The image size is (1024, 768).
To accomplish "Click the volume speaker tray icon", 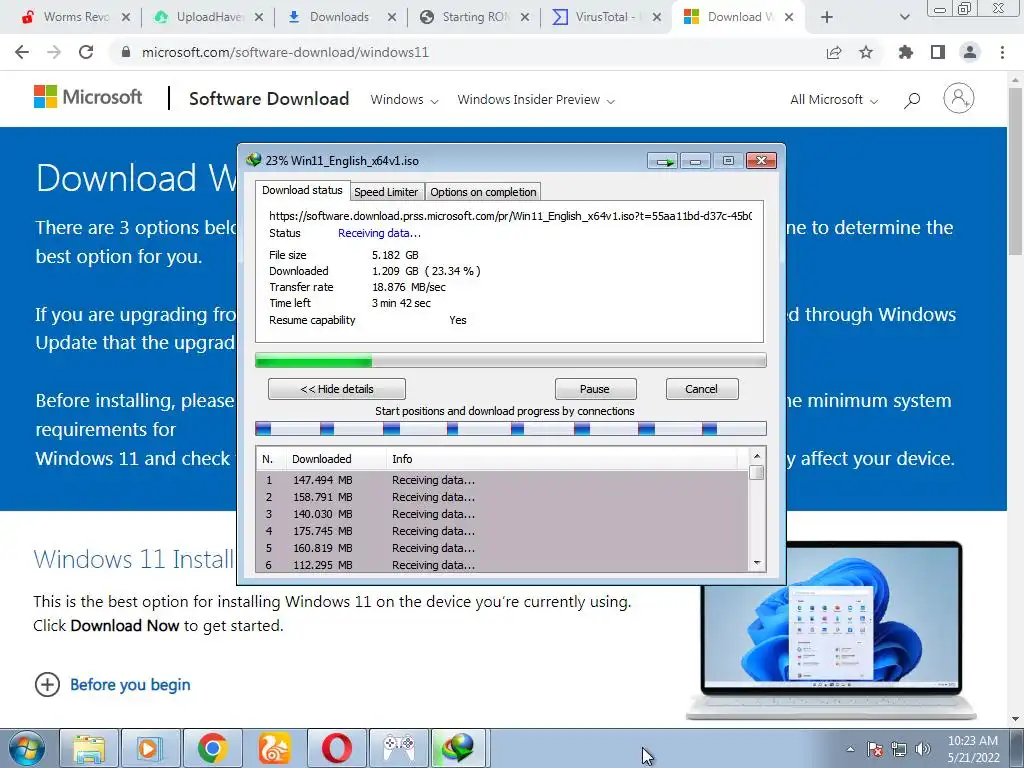I will coord(922,749).
